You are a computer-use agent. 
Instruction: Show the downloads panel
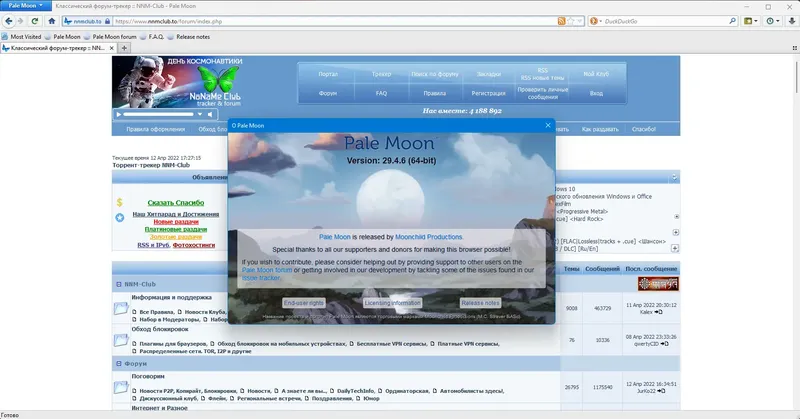click(x=792, y=21)
